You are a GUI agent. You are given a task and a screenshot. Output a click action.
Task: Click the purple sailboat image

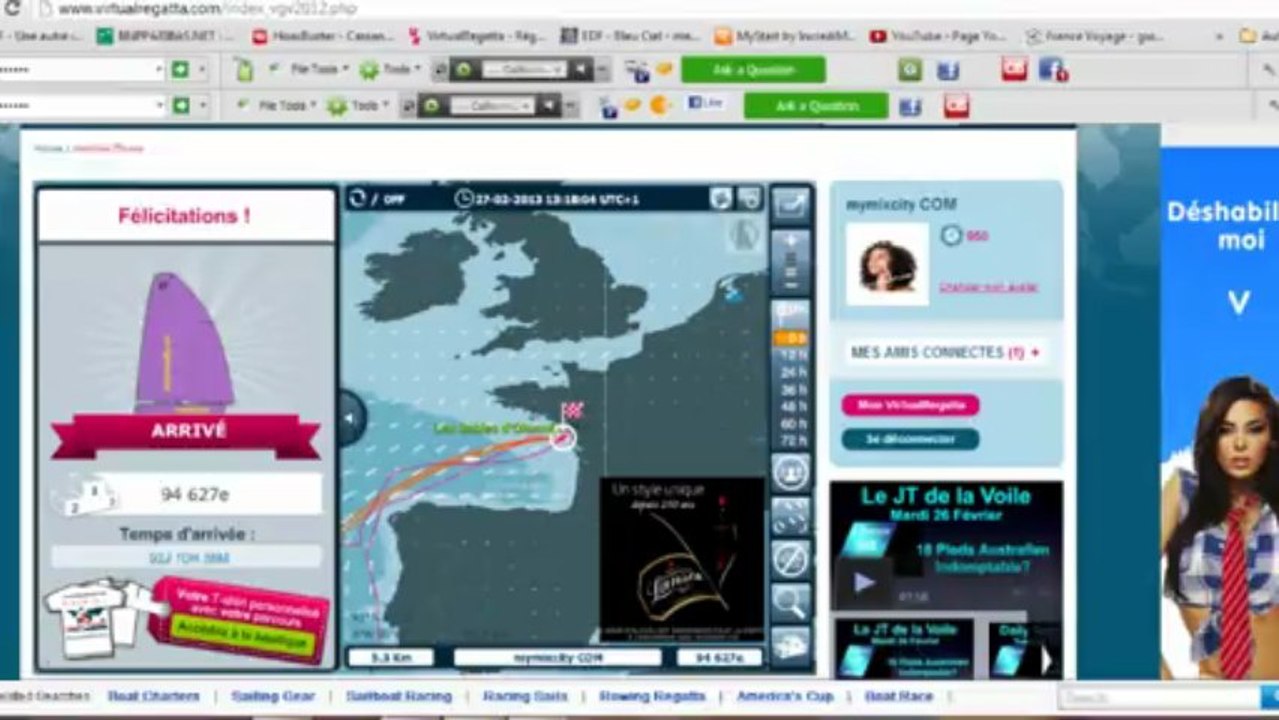tap(184, 345)
